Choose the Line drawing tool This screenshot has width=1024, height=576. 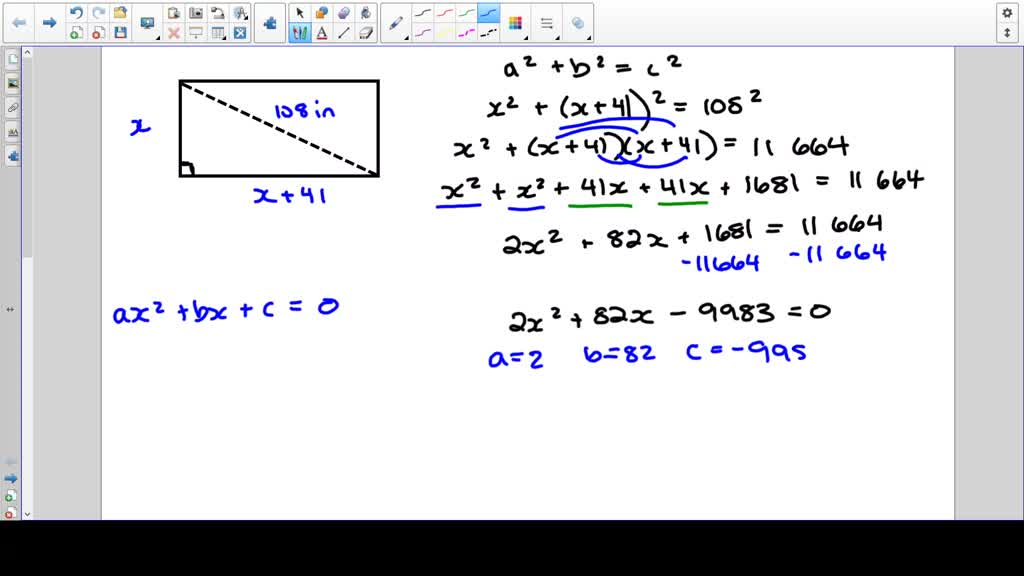pyautogui.click(x=344, y=33)
